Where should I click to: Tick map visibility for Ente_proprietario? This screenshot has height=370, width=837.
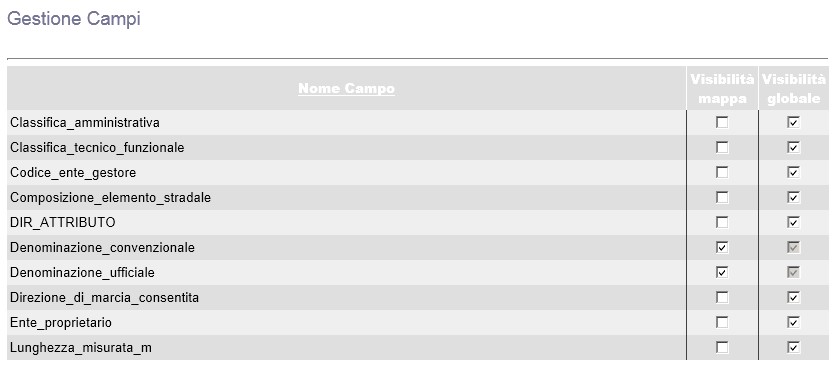coord(722,322)
